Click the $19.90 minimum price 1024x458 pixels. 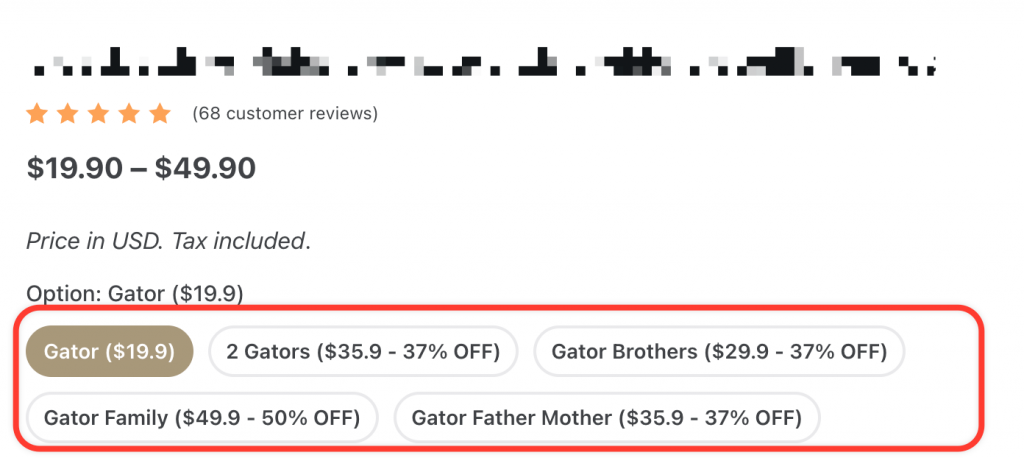[74, 169]
